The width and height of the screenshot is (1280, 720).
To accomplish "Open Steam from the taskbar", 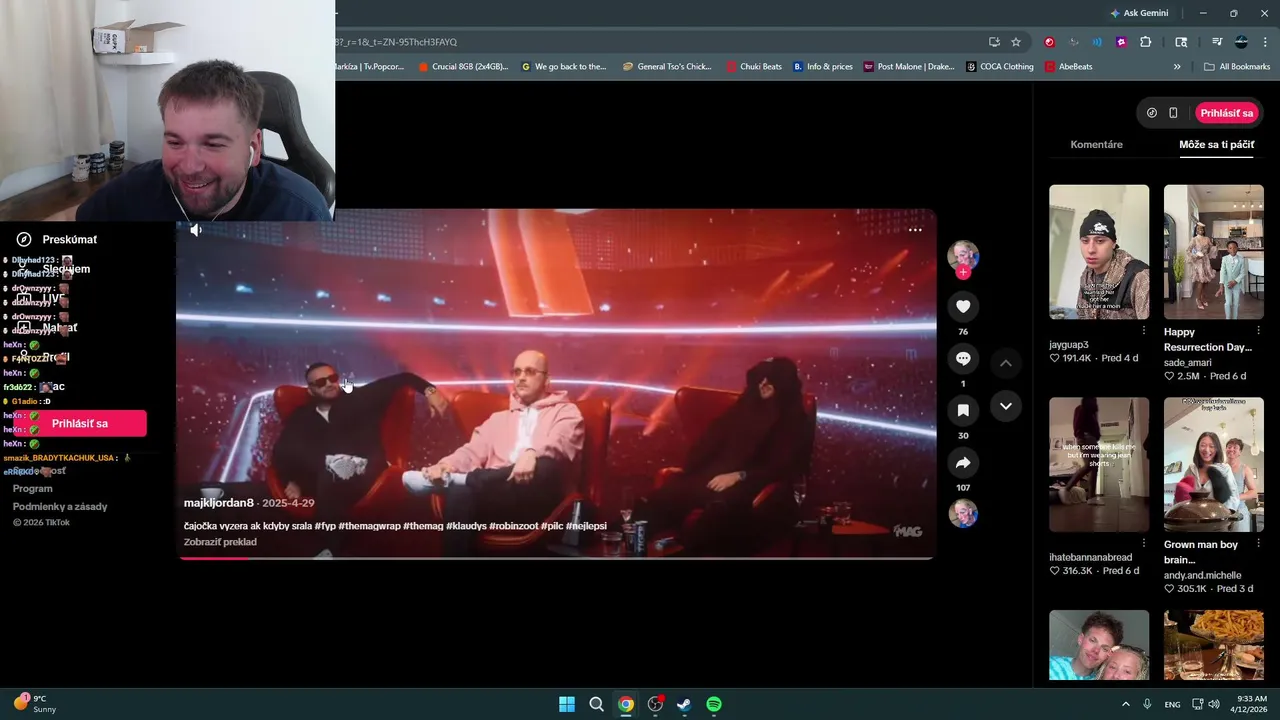I will point(684,704).
